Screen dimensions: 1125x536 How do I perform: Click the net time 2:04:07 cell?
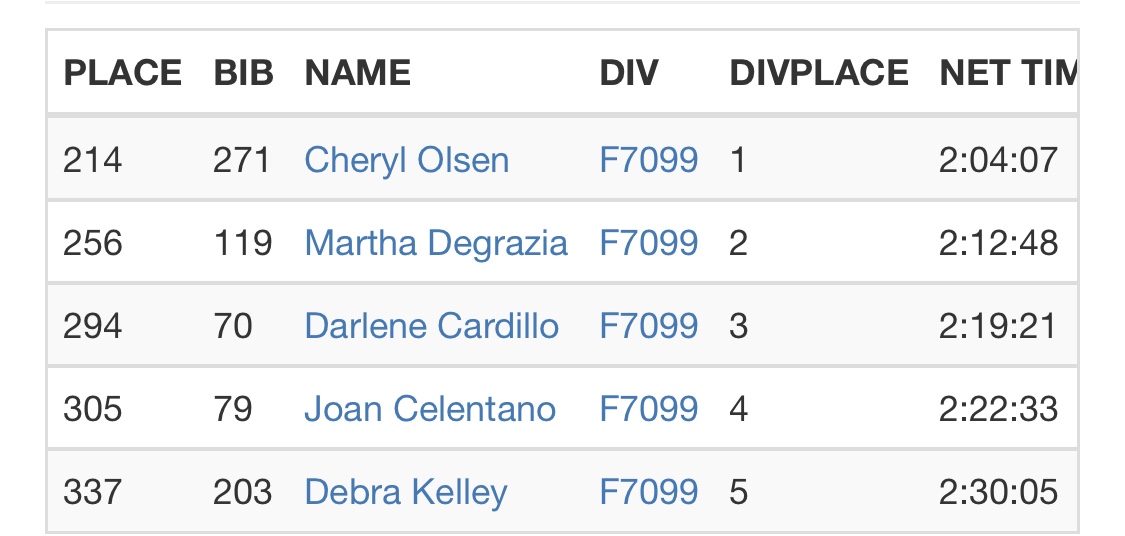(998, 160)
